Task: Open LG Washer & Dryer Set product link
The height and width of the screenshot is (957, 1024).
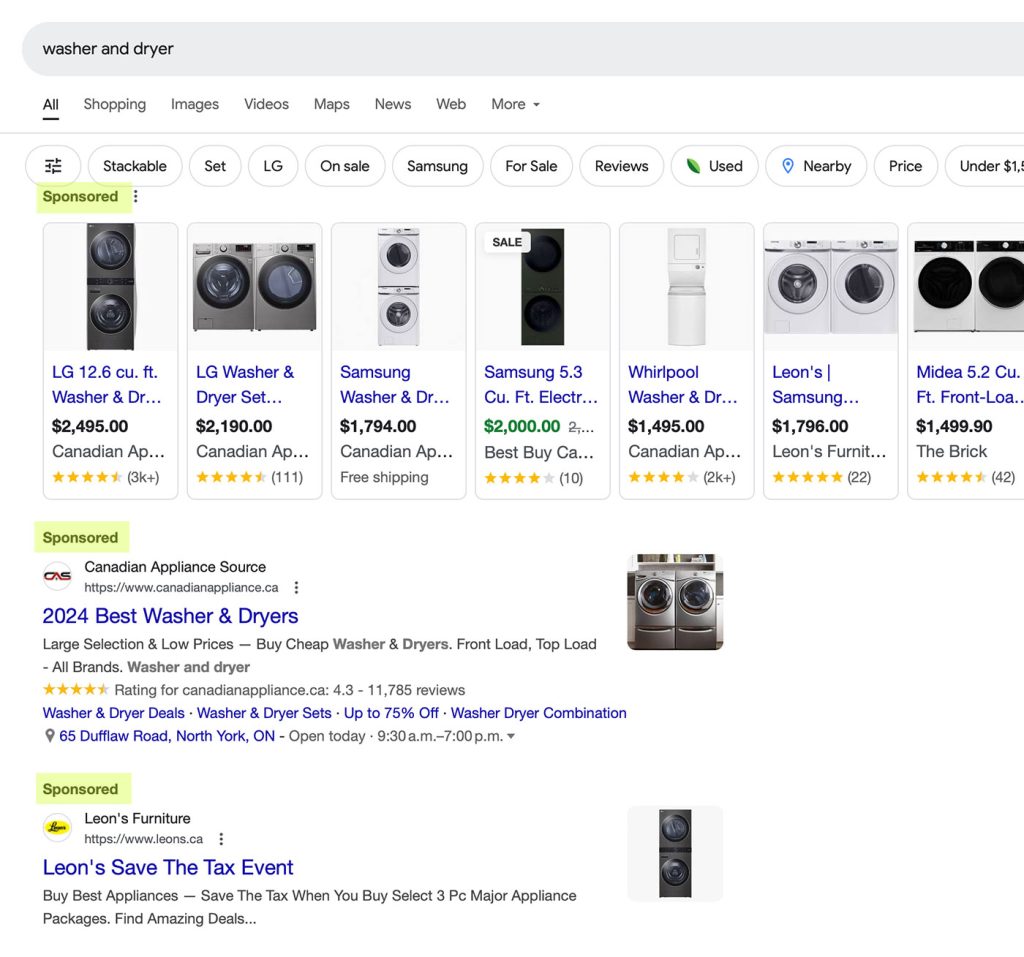Action: coord(246,384)
